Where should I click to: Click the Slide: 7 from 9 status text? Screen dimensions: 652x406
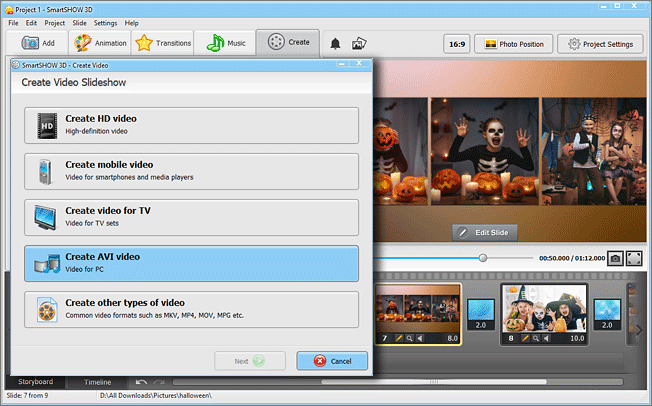27,395
